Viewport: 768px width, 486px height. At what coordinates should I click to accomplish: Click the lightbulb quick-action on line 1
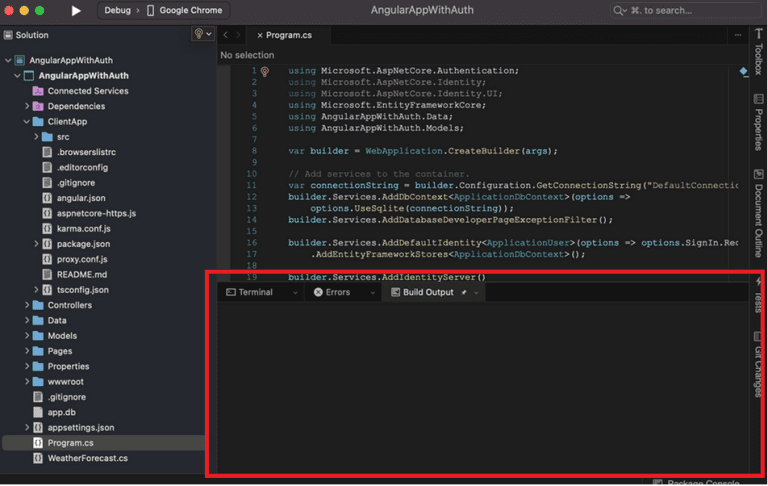point(265,72)
